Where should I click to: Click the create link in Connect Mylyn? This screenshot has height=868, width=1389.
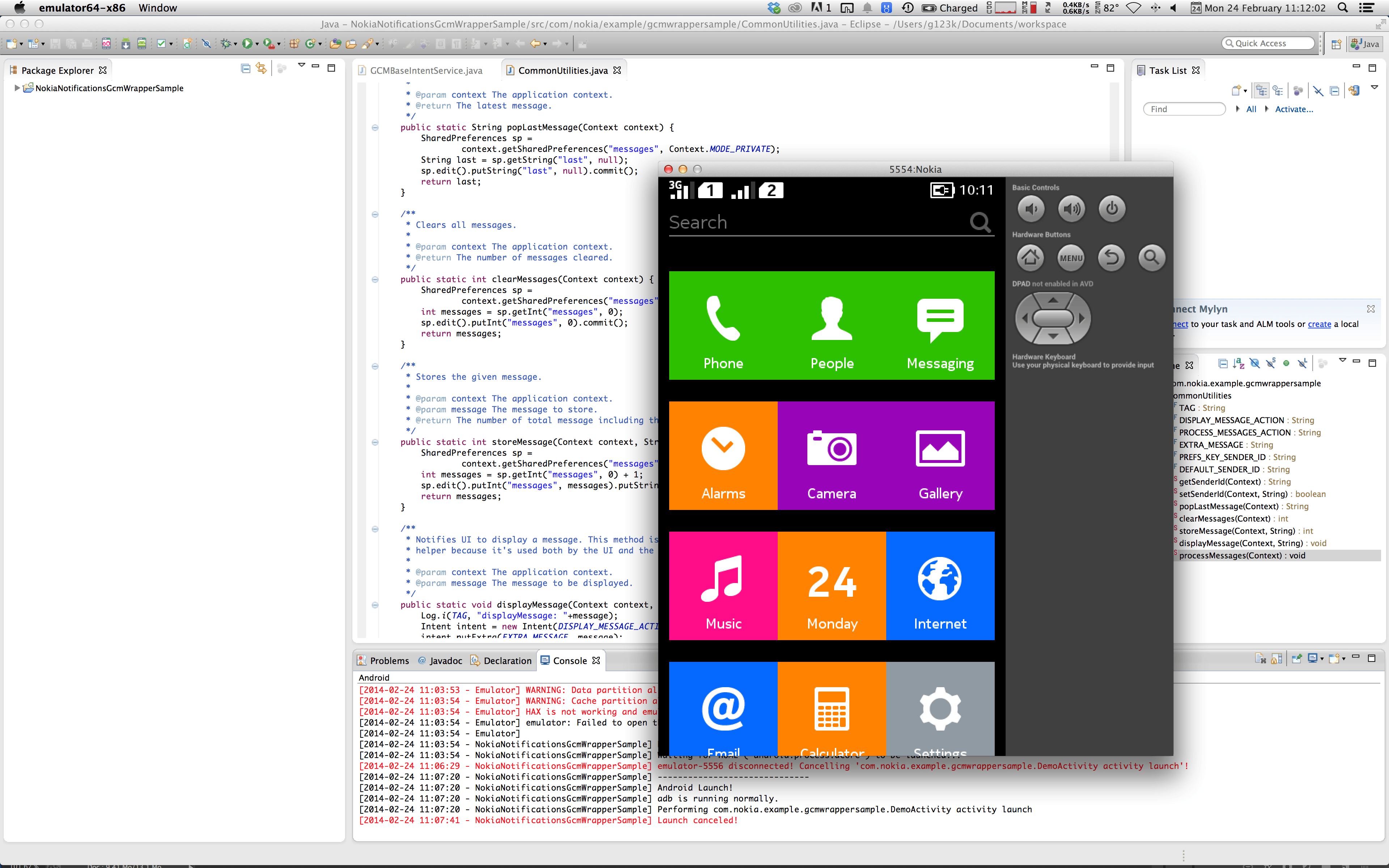[x=1319, y=324]
